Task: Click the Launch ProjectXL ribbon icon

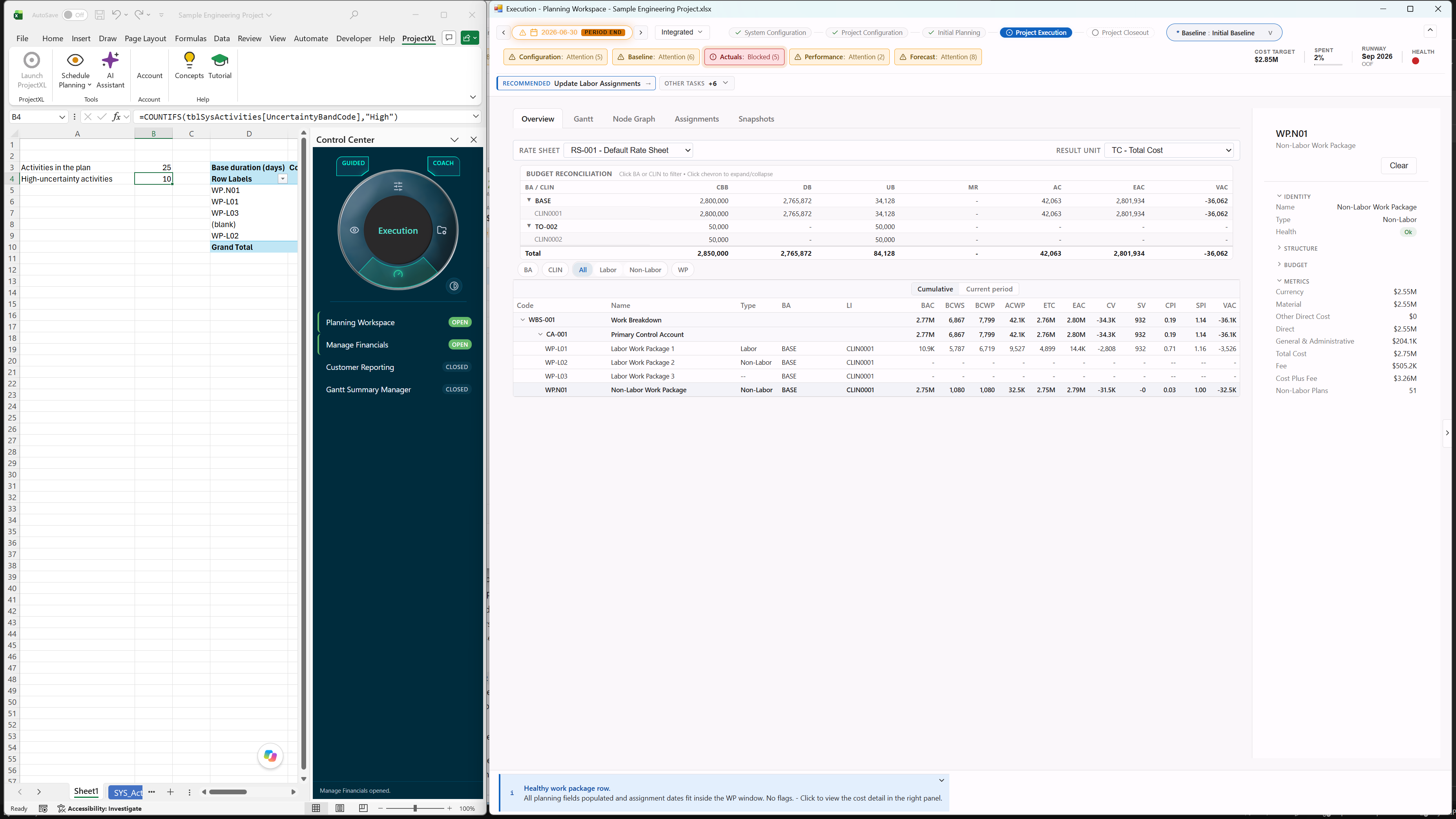Action: [x=32, y=69]
